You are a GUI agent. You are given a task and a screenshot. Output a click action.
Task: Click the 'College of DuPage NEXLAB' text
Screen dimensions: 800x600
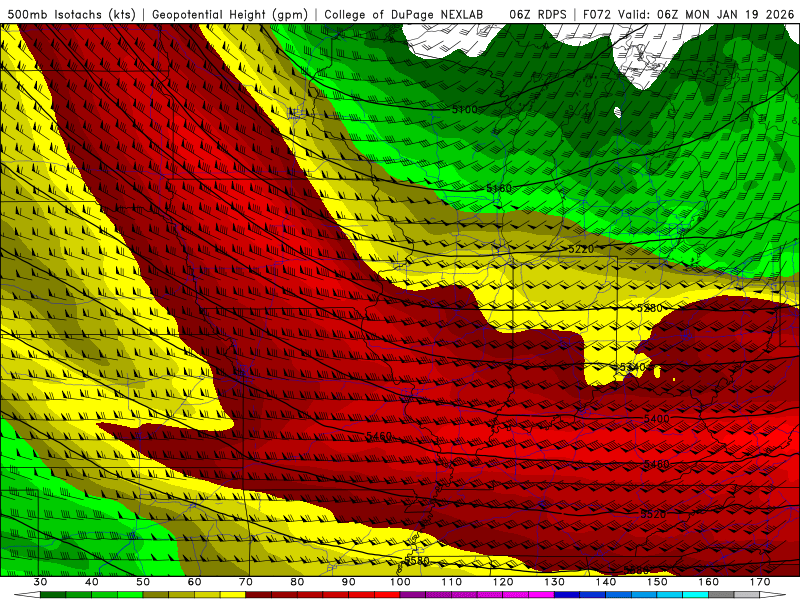[x=404, y=15]
